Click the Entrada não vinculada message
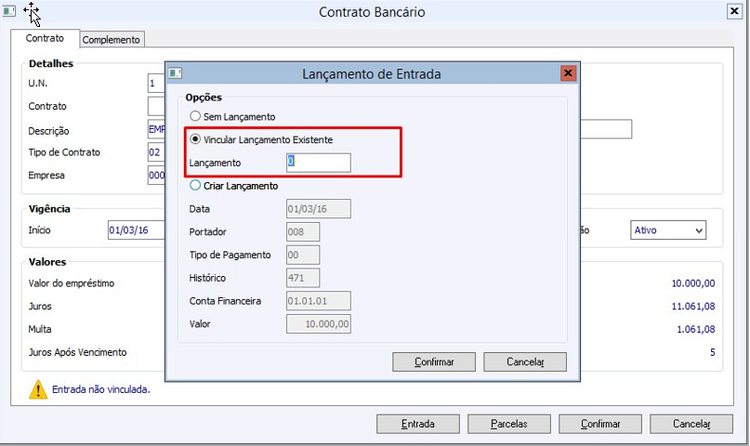 pyautogui.click(x=101, y=390)
